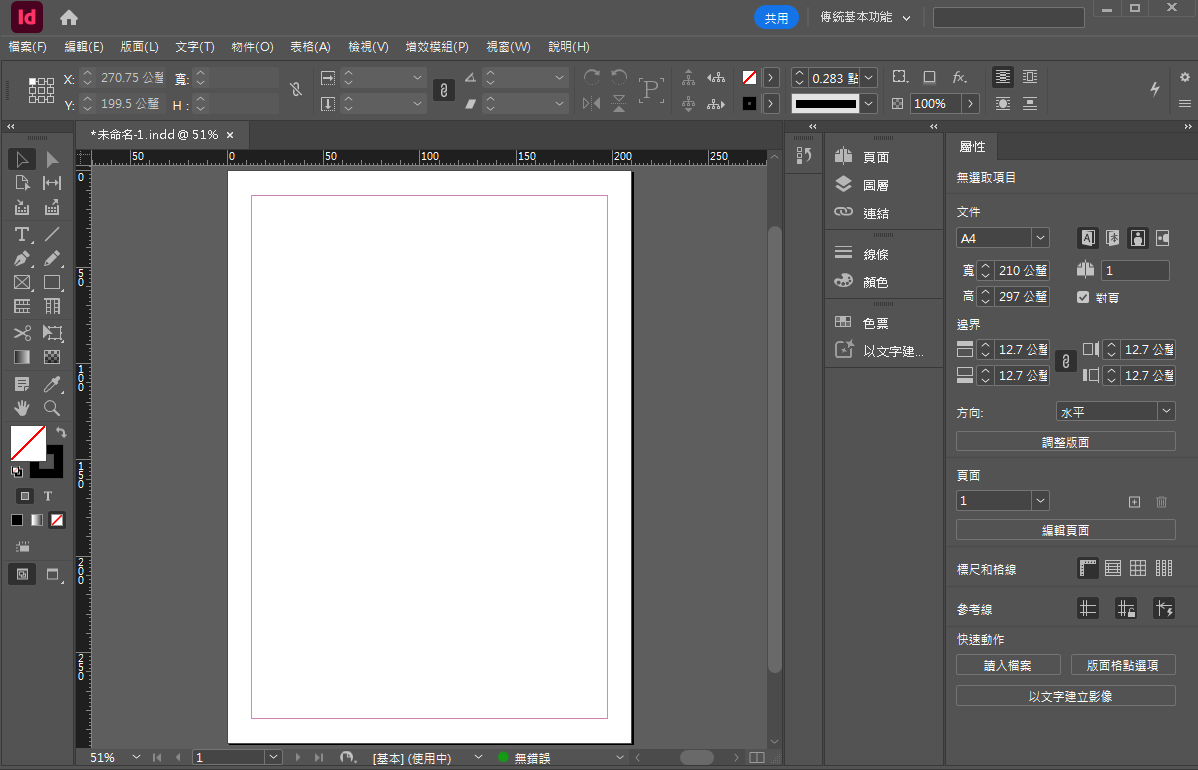This screenshot has height=770, width=1198.
Task: Click the fill color swatch in toolbox
Action: tap(28, 443)
